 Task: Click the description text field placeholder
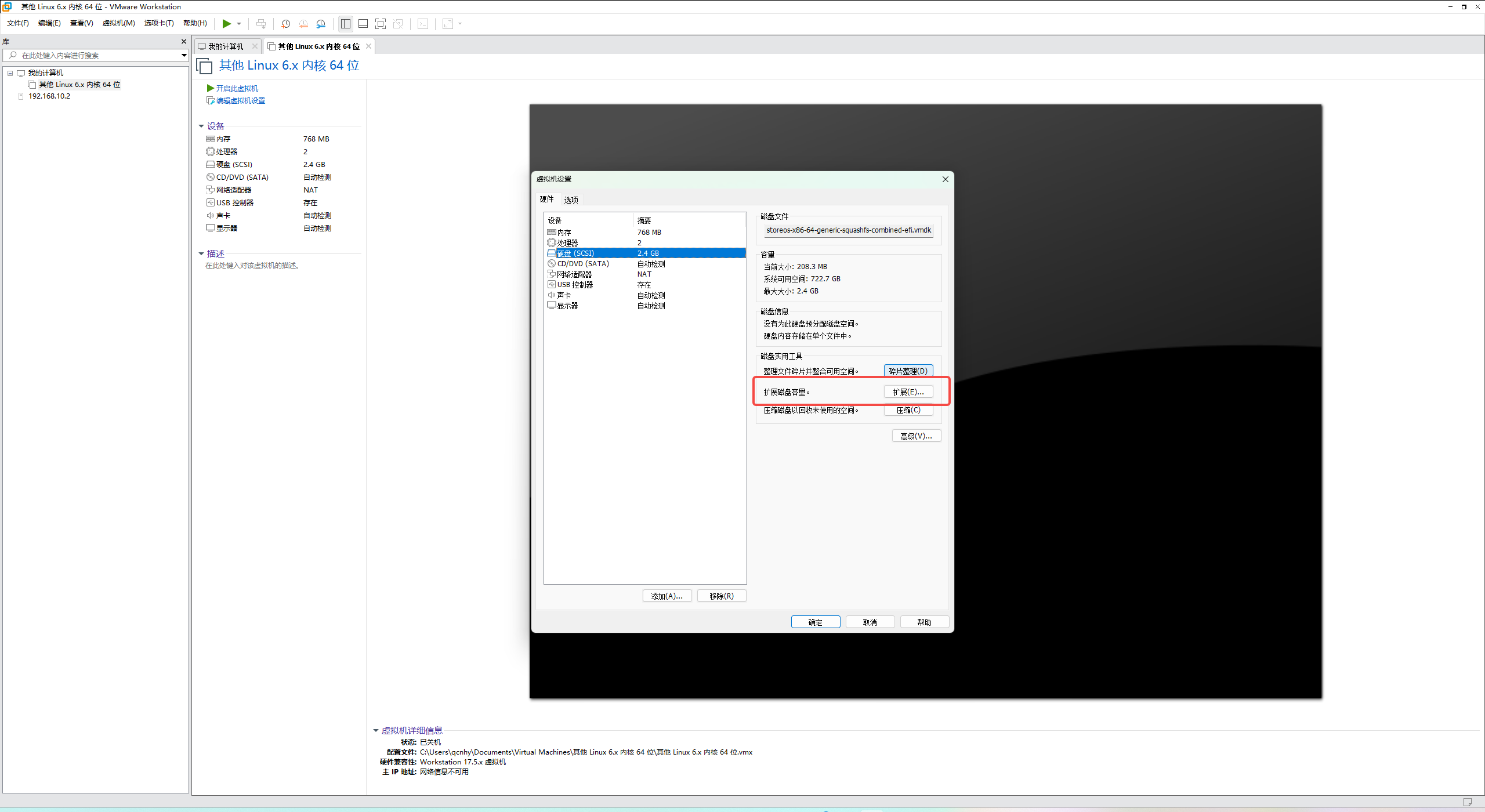[x=252, y=266]
